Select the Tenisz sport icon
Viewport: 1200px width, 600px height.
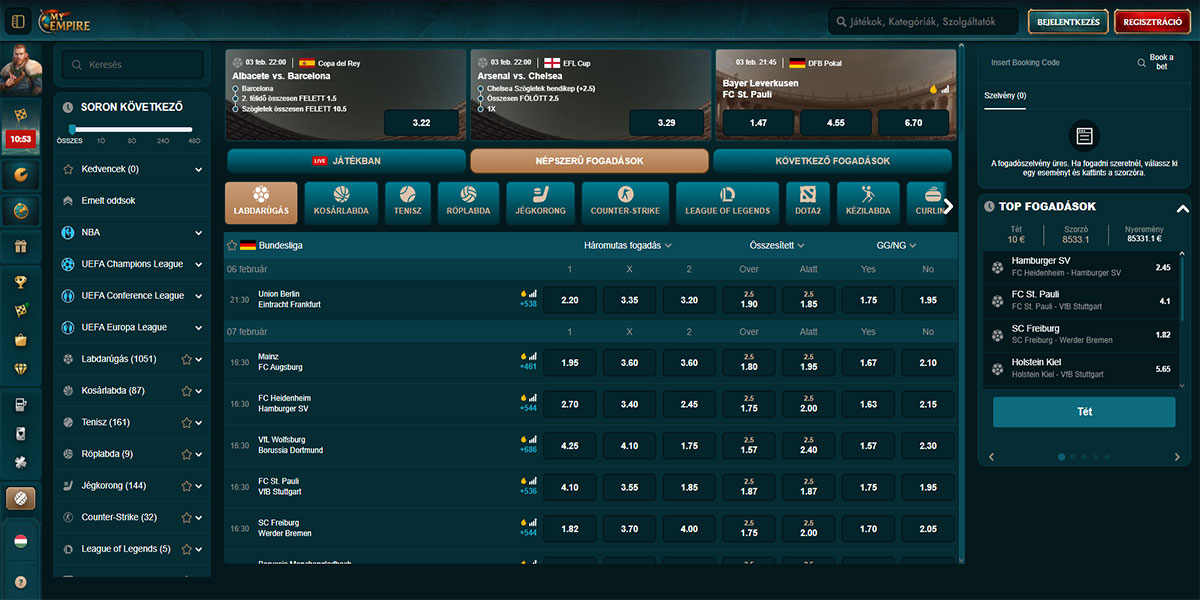(407, 202)
